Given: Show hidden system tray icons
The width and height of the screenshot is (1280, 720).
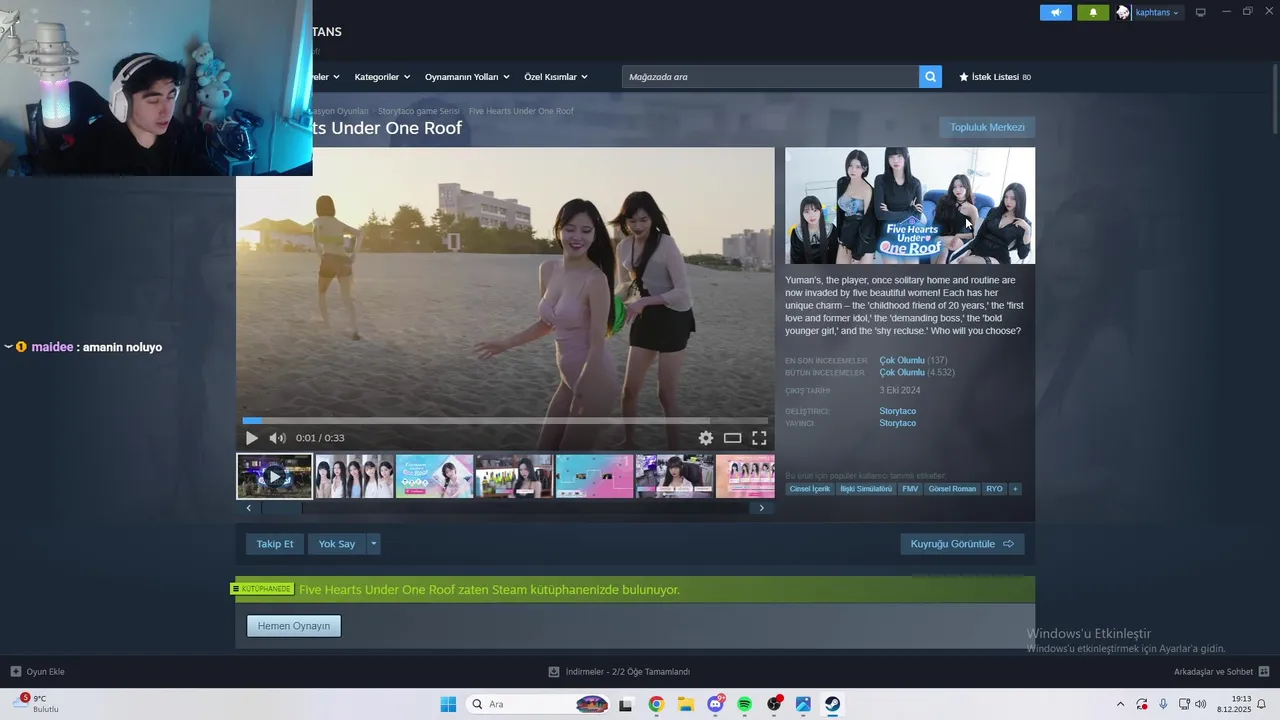Looking at the screenshot, I should pos(1120,704).
